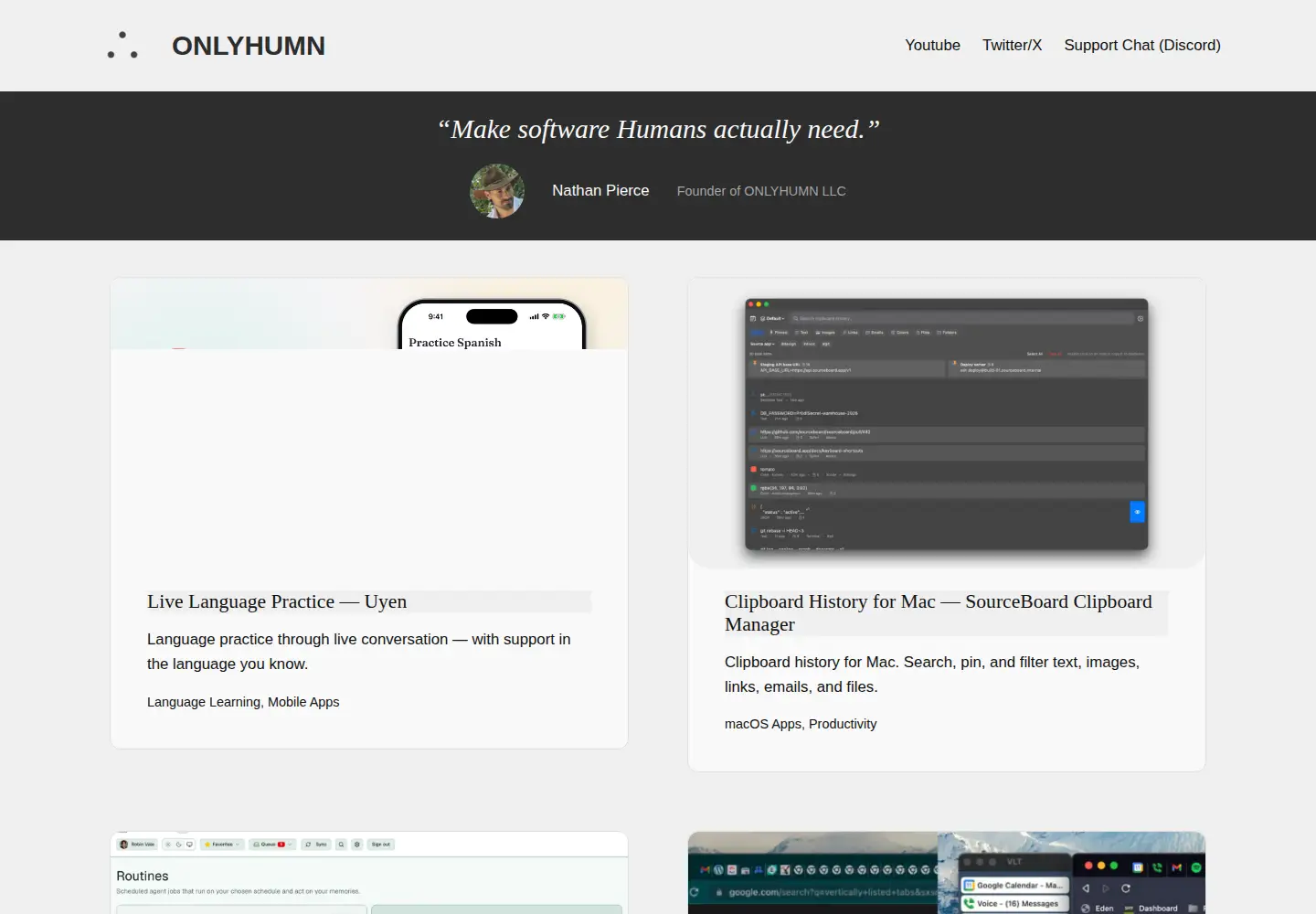Click the Founder of ONLYHUMN LLC text
Viewport: 1316px width, 914px height.
pyautogui.click(x=761, y=191)
